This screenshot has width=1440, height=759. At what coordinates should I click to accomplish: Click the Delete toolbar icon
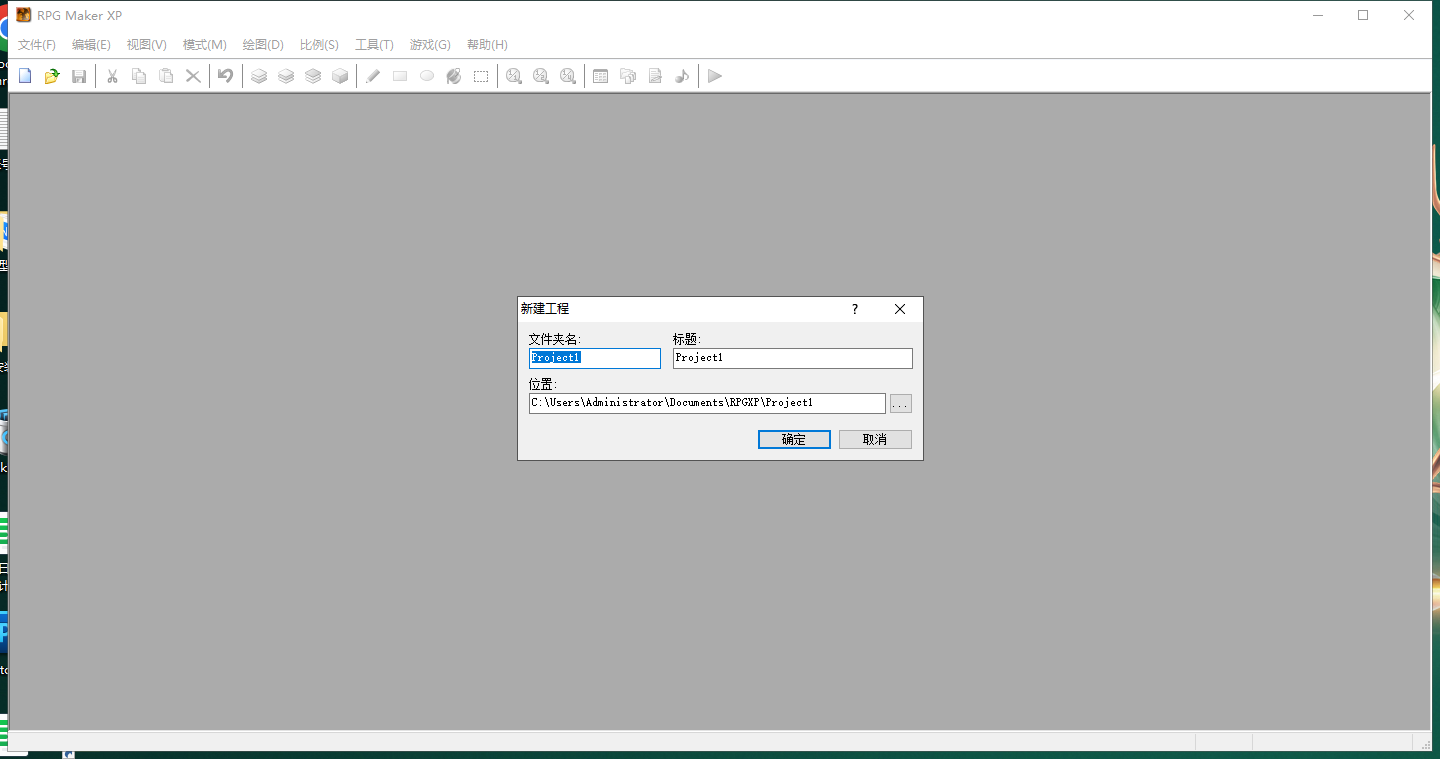[193, 75]
